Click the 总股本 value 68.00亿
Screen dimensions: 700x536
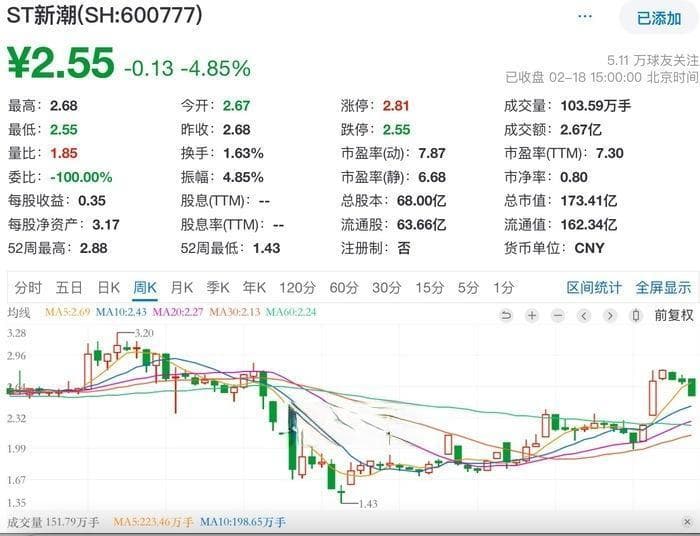421,201
